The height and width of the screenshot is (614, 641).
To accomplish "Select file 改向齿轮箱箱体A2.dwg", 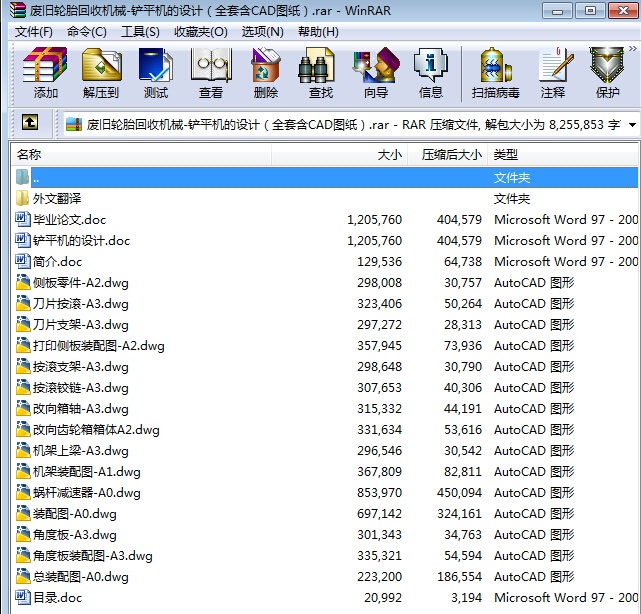I will tap(326, 430).
